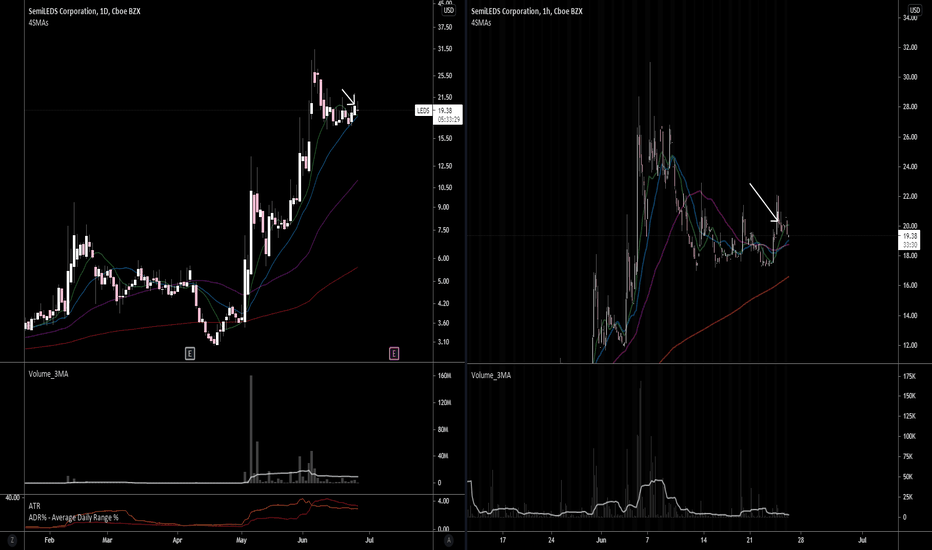
Task: Click Jul label on daily time axis
Action: [369, 540]
